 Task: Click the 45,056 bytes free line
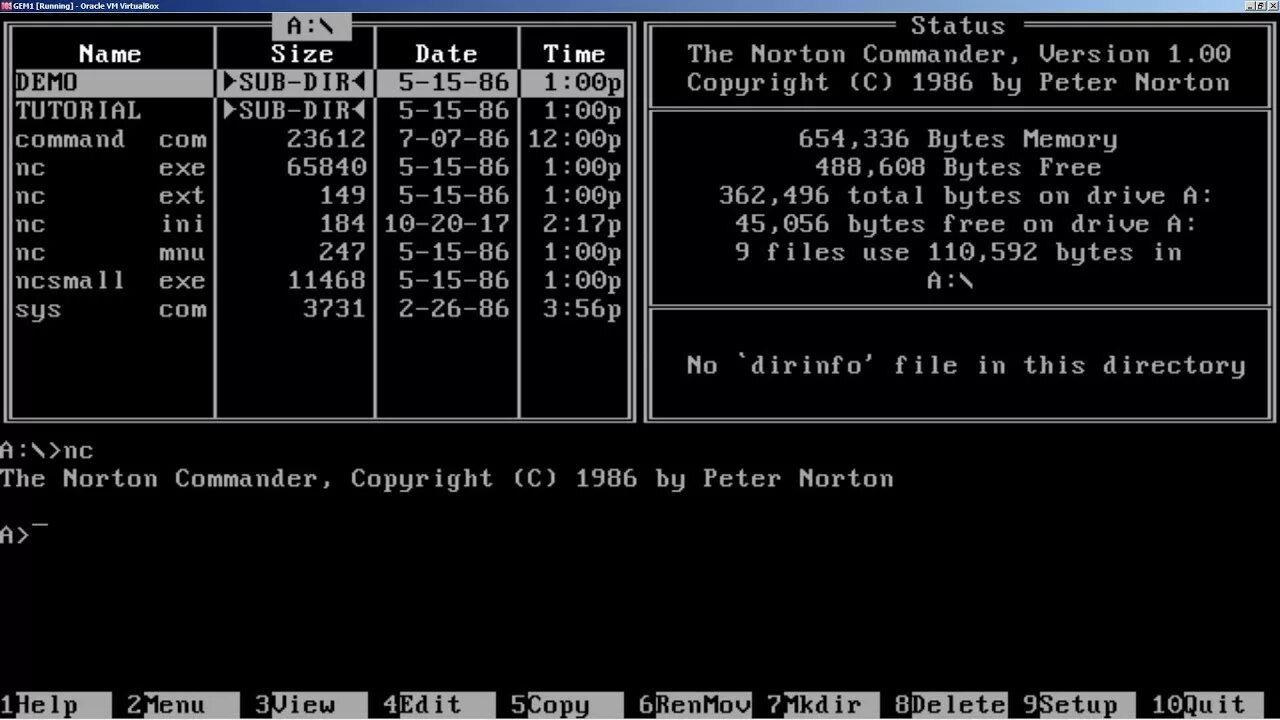click(x=966, y=224)
